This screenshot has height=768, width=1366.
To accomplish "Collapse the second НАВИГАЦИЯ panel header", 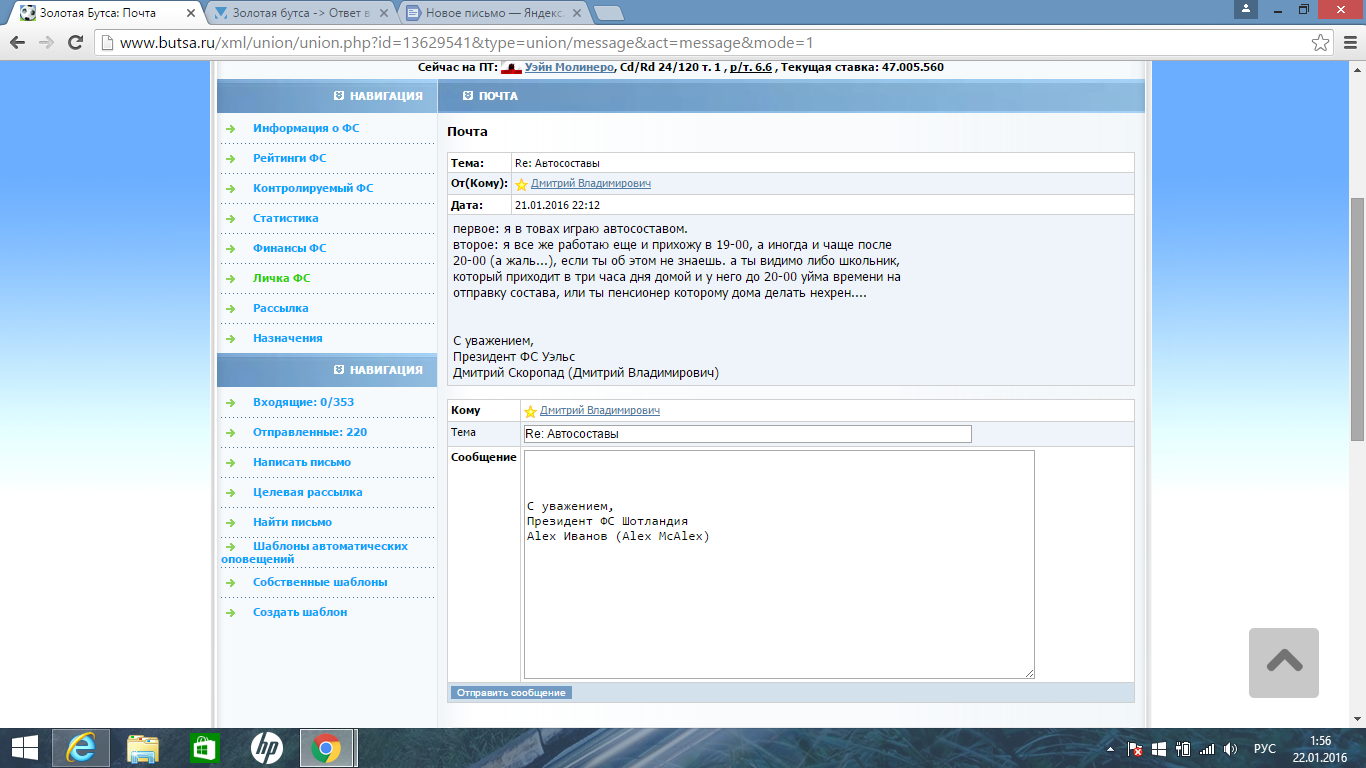I will click(x=378, y=370).
